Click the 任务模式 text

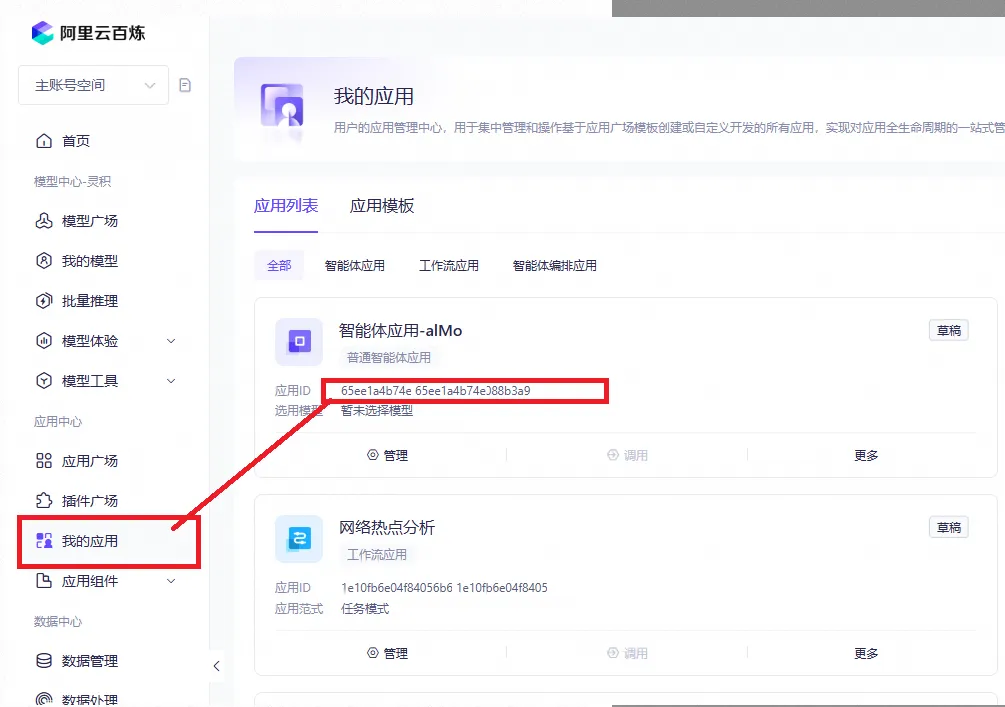(365, 609)
